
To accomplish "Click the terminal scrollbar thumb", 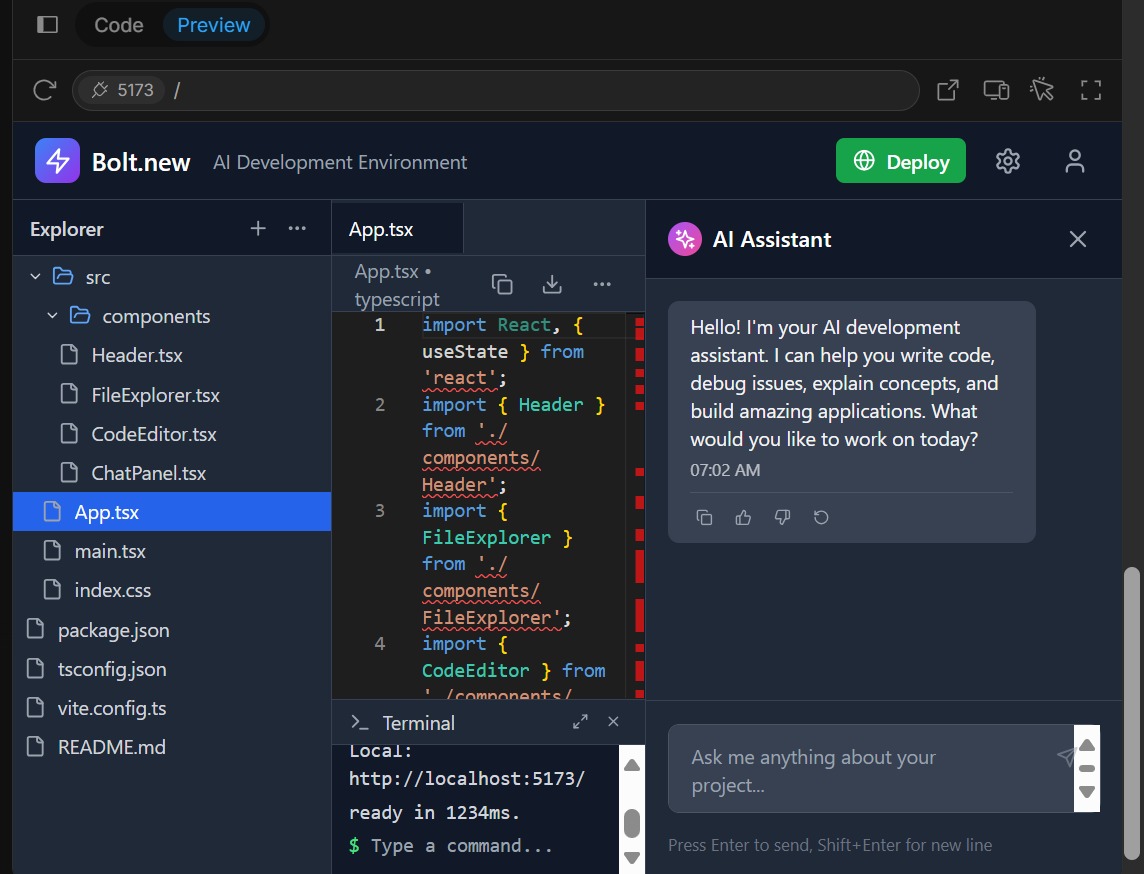I will 633,823.
